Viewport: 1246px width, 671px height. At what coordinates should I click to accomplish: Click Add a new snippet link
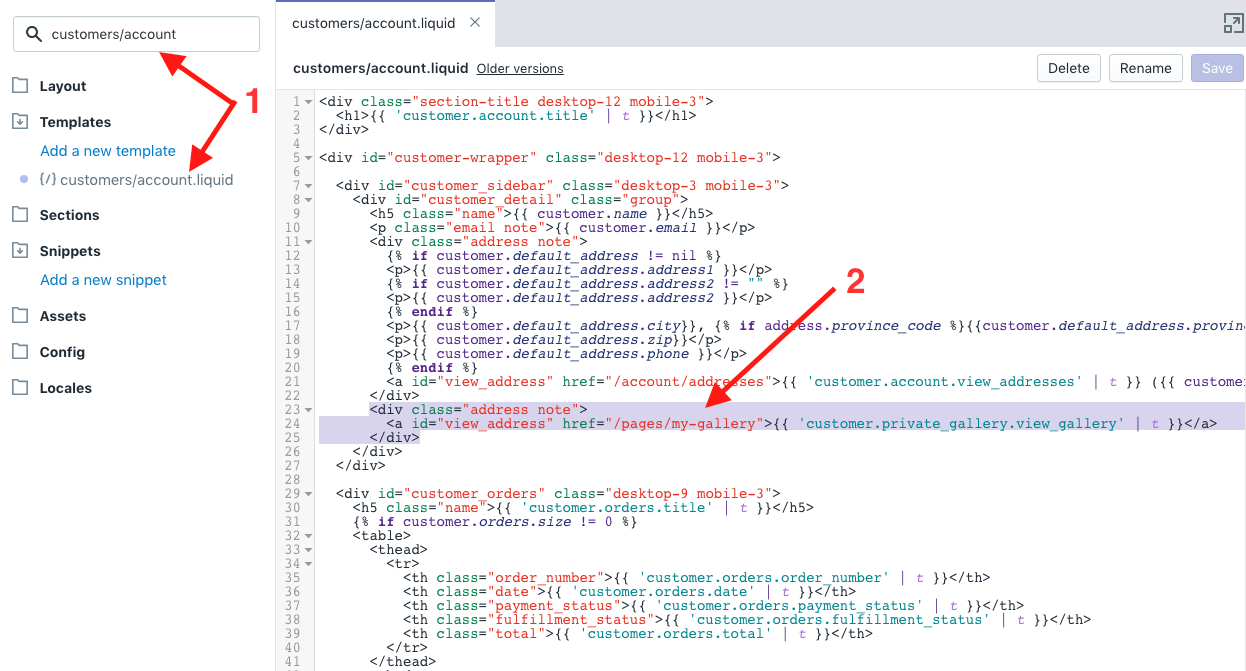click(103, 280)
